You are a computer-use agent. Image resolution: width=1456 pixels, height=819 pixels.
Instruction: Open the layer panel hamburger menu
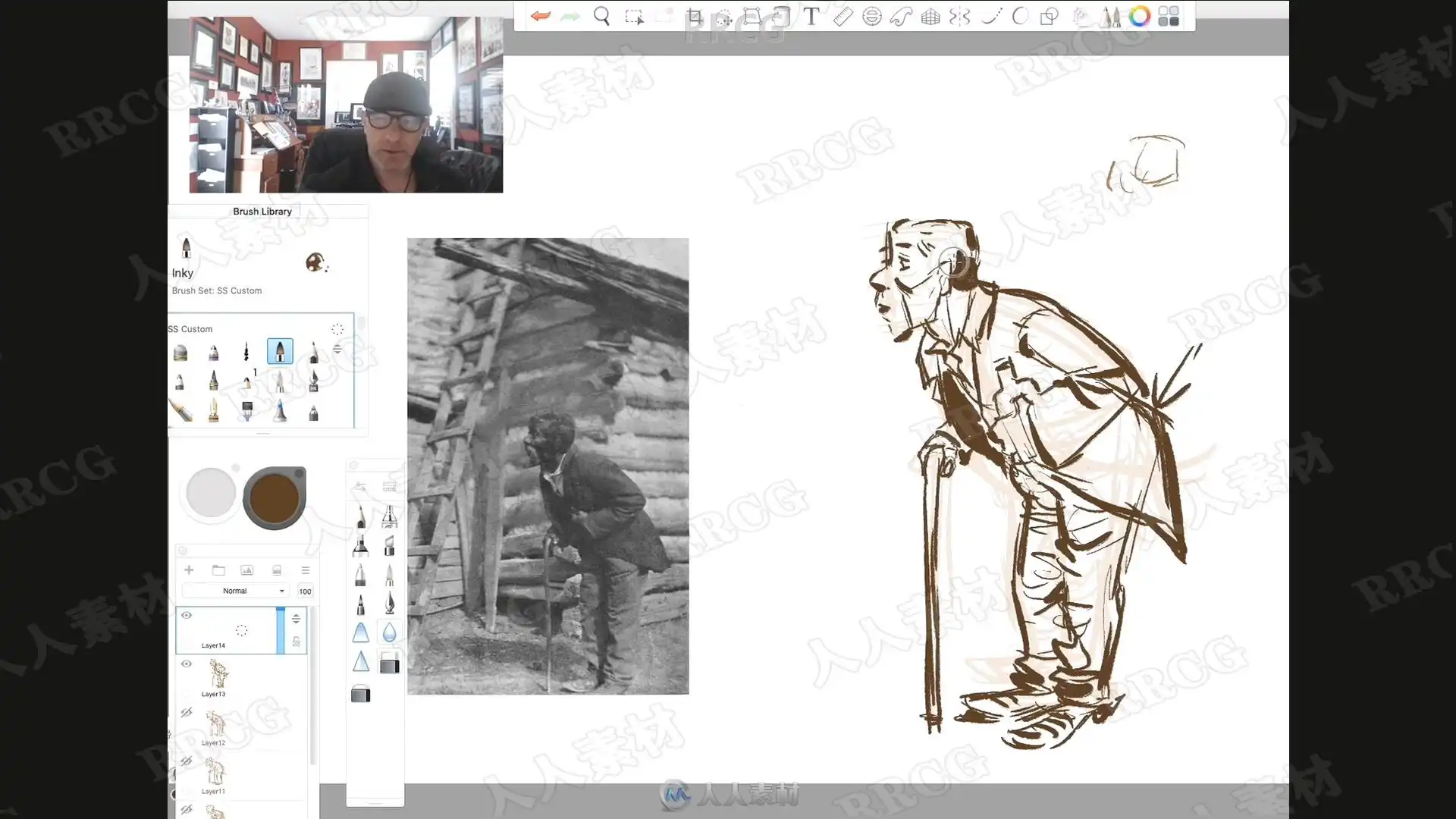(x=306, y=570)
